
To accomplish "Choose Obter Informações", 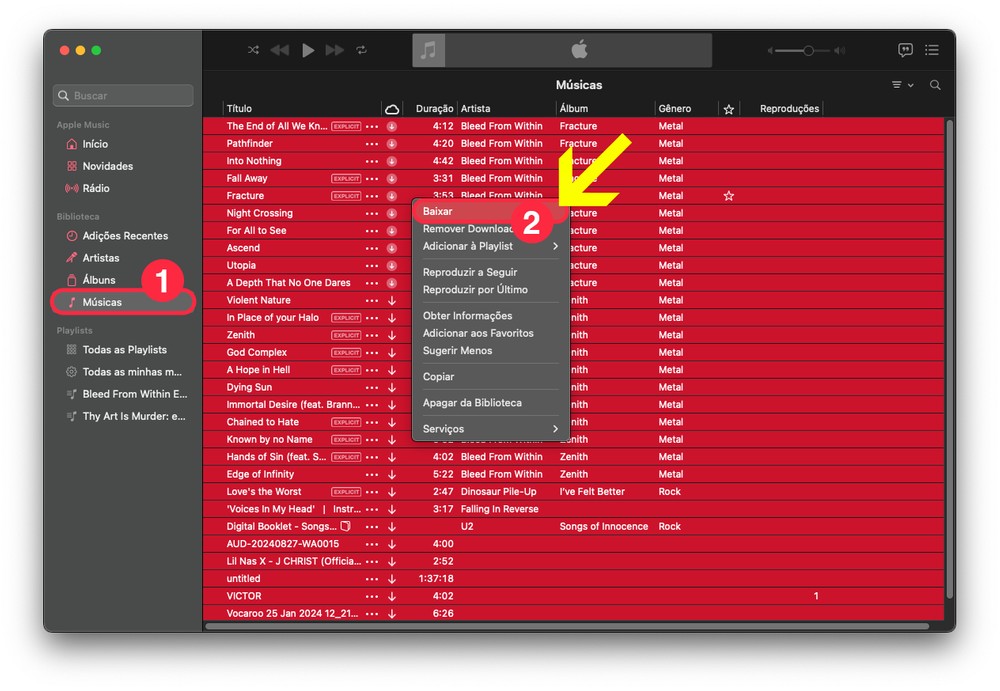I will click(x=490, y=315).
